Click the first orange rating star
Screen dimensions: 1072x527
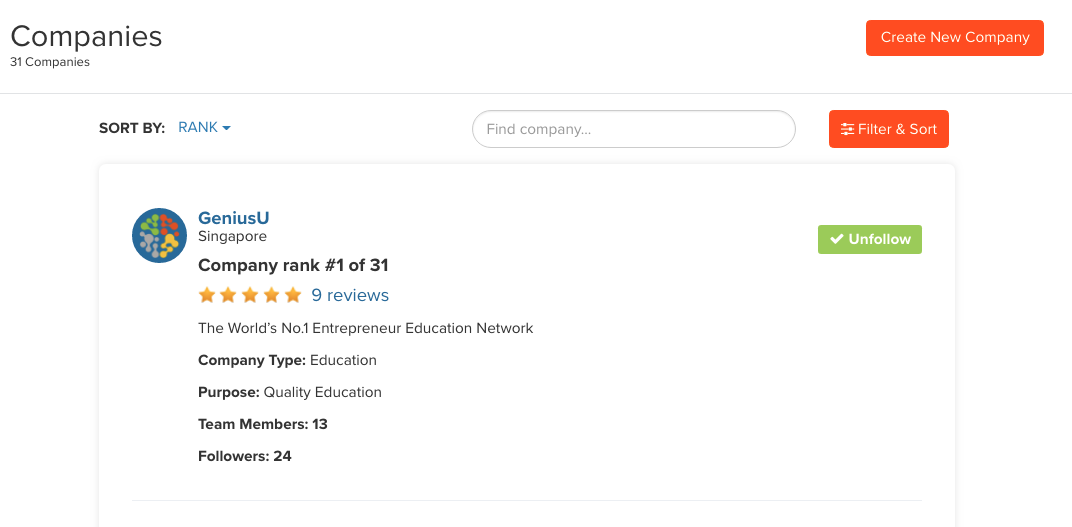click(x=206, y=295)
